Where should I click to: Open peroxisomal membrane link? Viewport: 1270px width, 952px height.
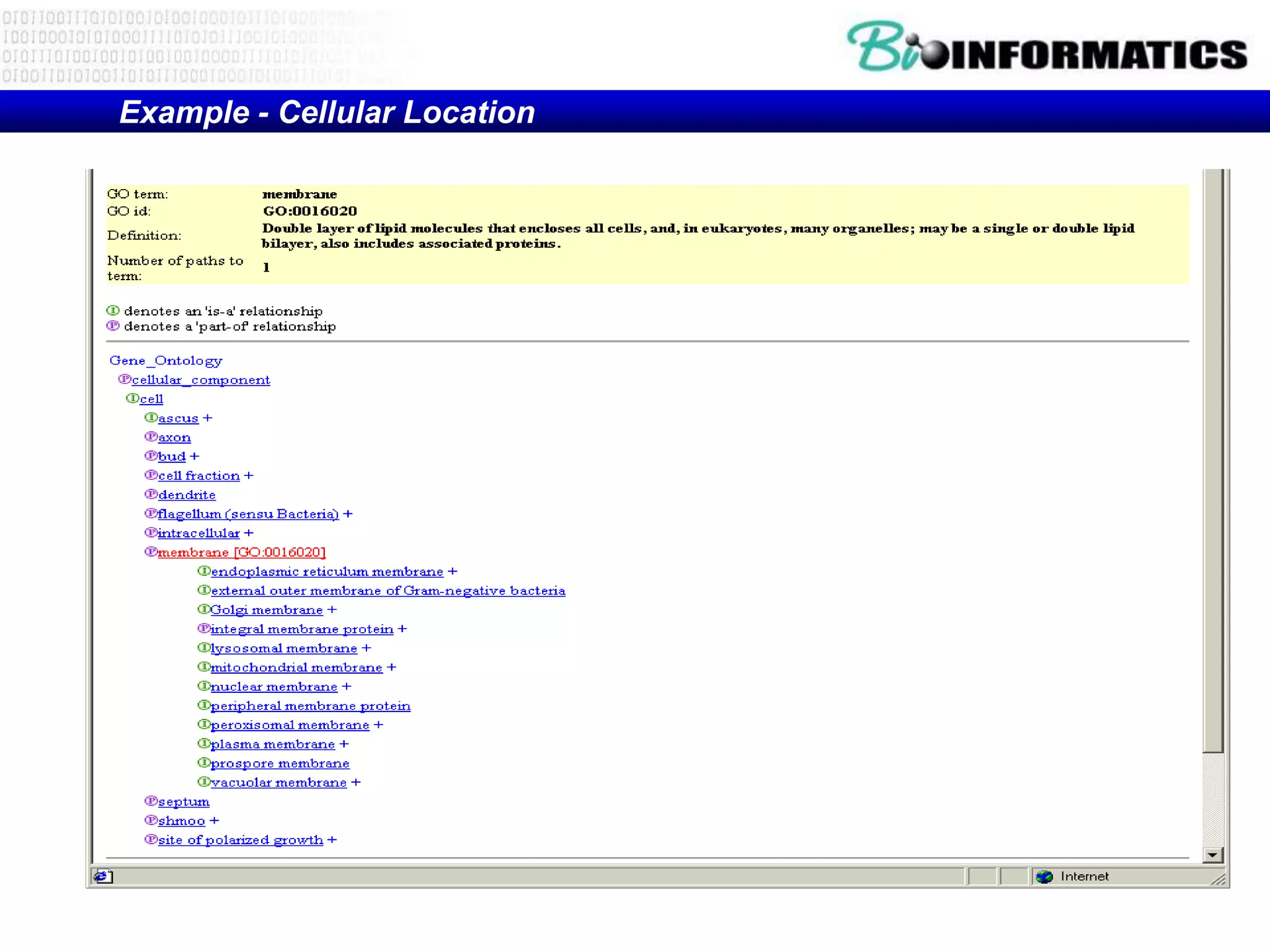tap(290, 725)
